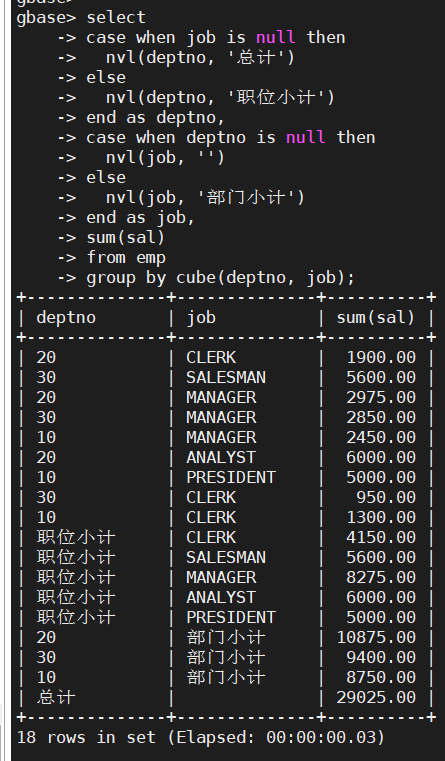Click the line "group by cube(deptno, job);"
The width and height of the screenshot is (445, 761).
221,278
